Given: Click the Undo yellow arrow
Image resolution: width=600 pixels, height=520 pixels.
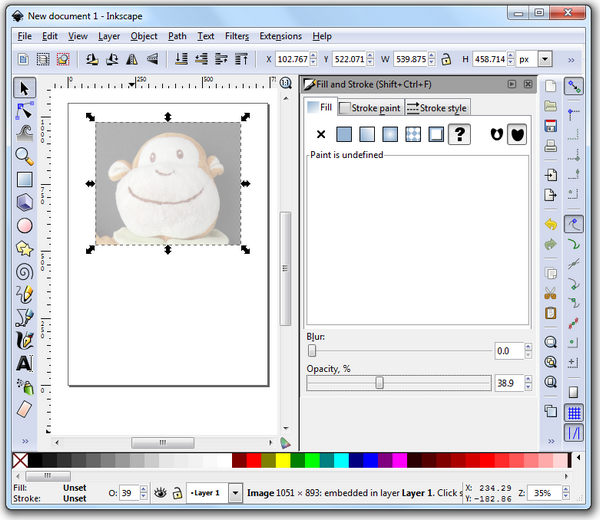Looking at the screenshot, I should point(551,224).
